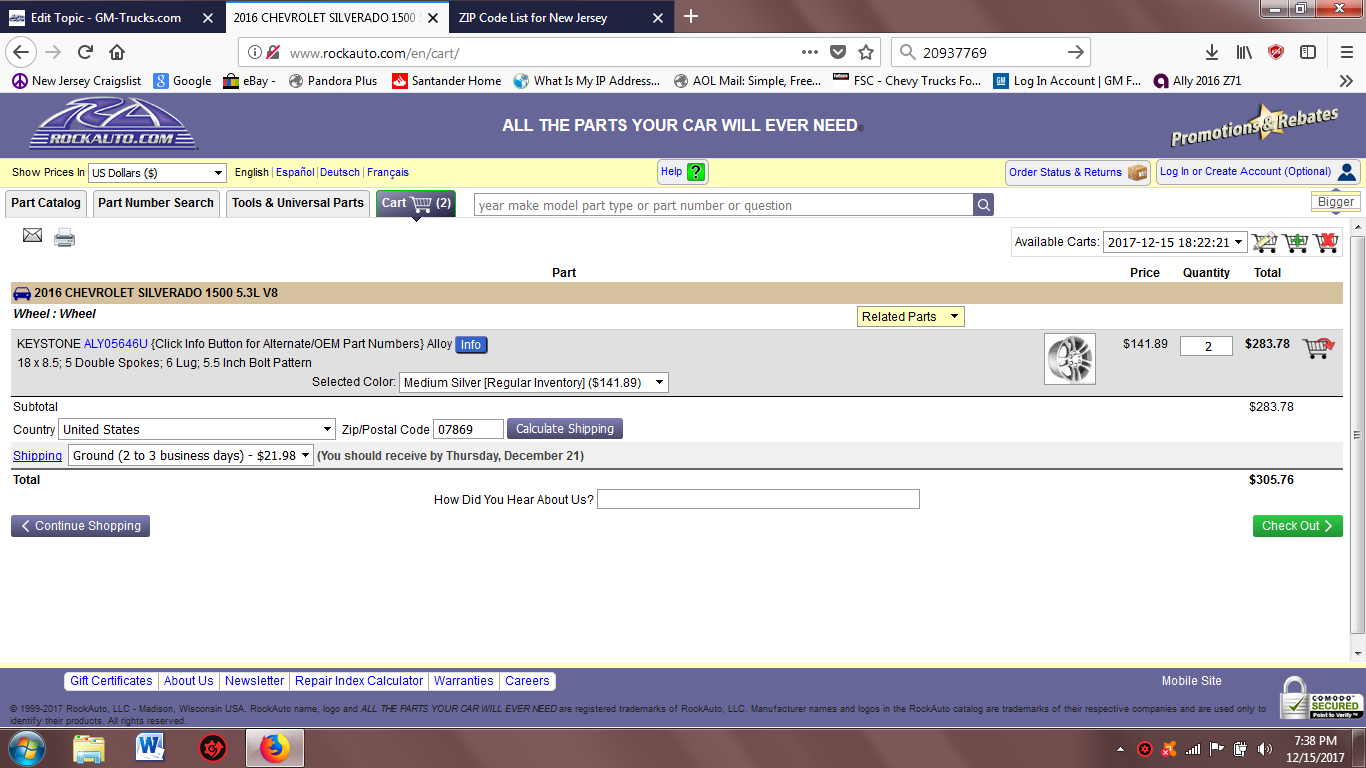Open the Promotions & Rebates banner
1366x768 pixels.
click(1255, 125)
